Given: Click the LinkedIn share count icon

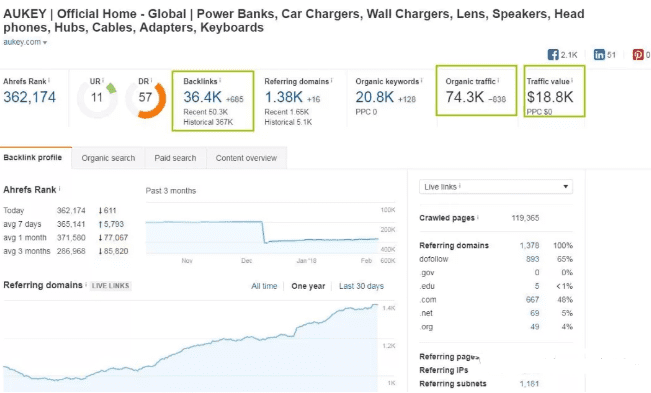Looking at the screenshot, I should pyautogui.click(x=599, y=55).
